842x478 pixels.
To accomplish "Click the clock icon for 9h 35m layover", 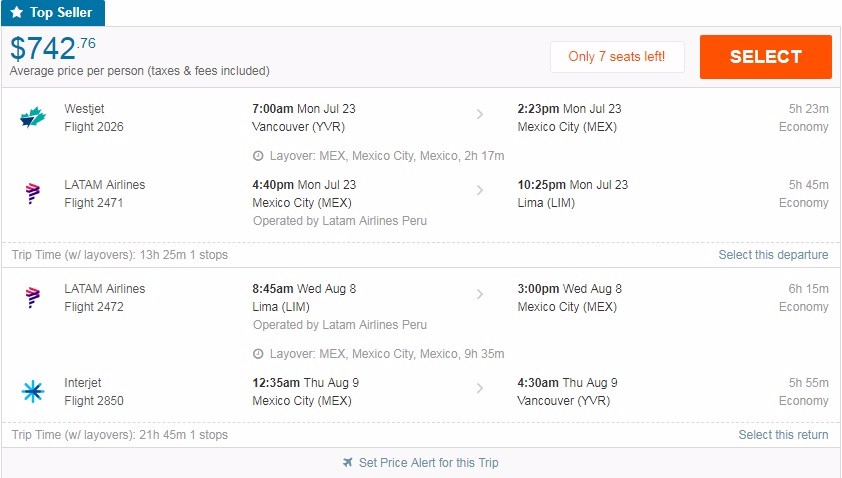I will coord(258,354).
